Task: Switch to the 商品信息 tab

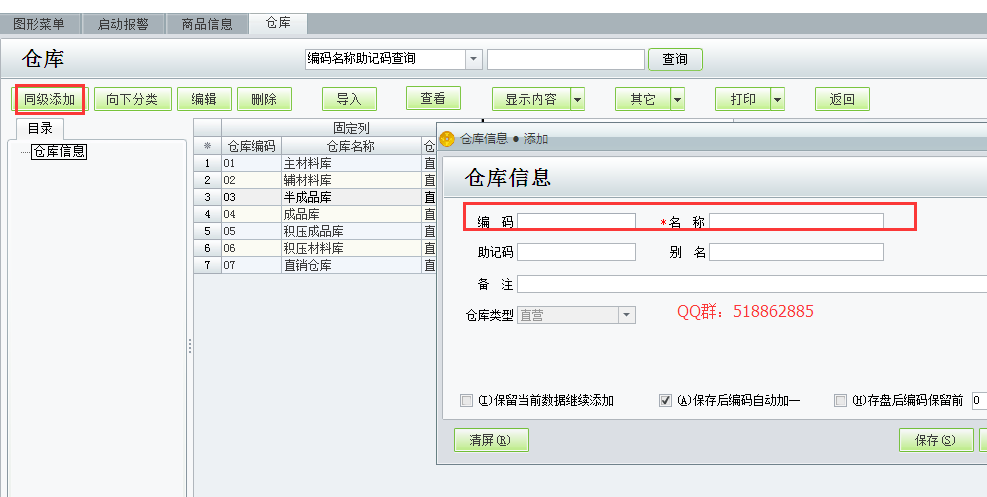Action: (x=207, y=24)
